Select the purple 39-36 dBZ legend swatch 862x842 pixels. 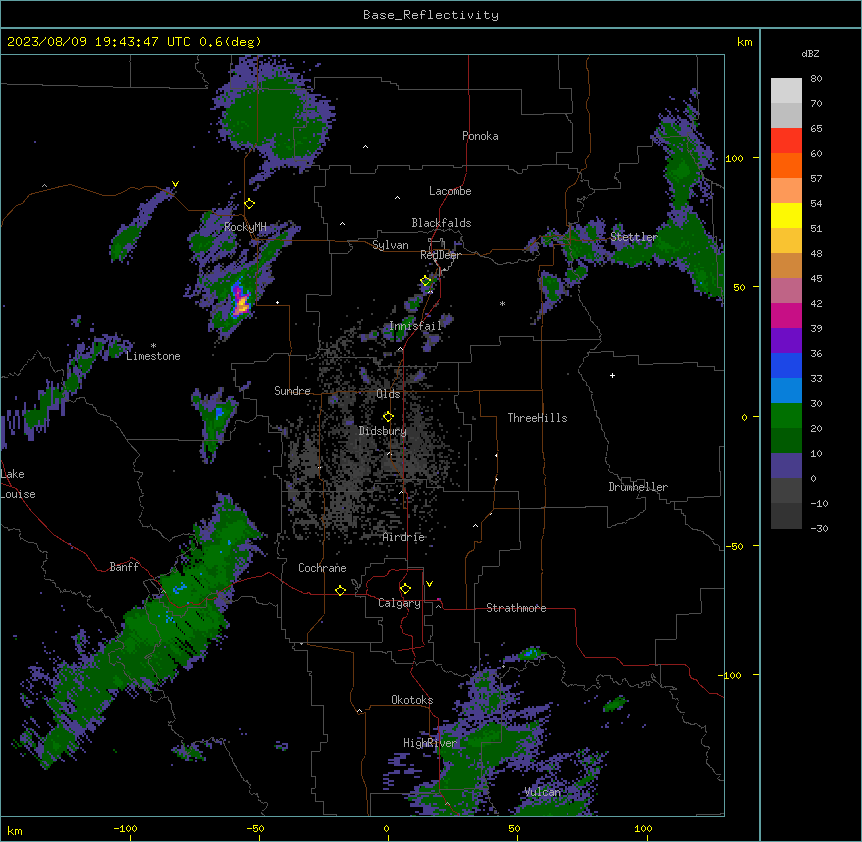(786, 341)
